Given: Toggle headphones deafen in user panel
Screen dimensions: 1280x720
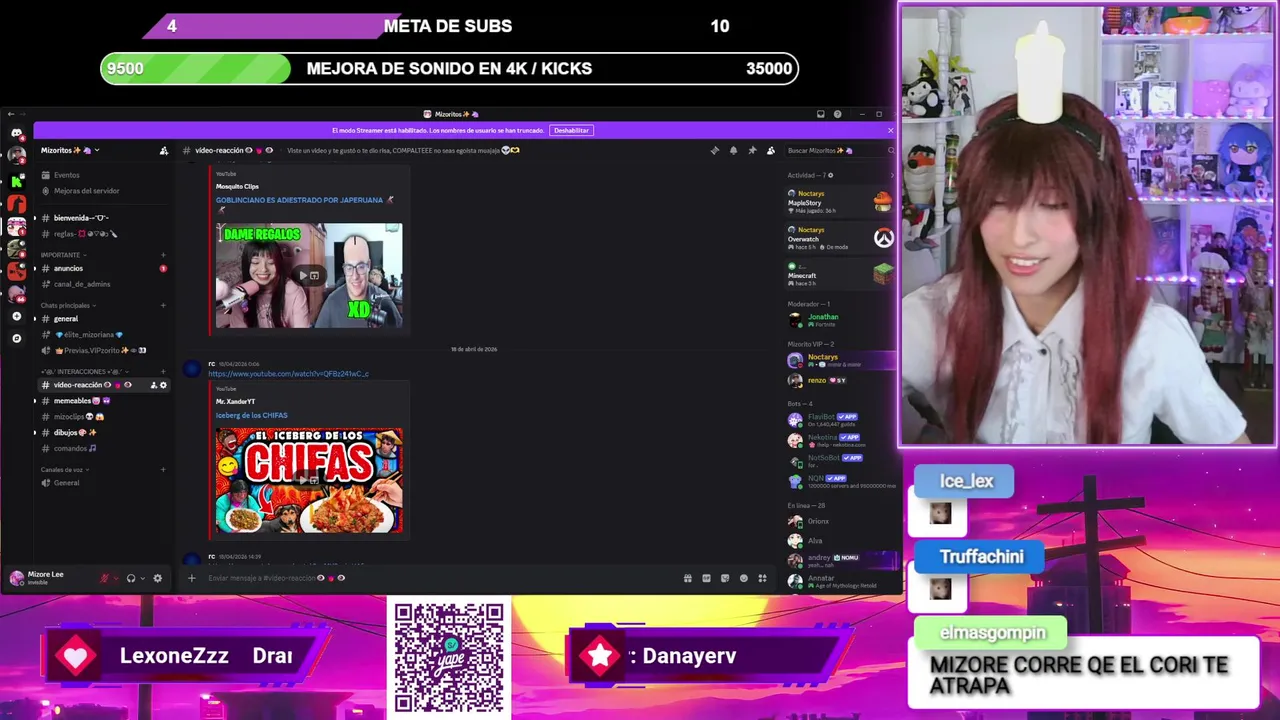Looking at the screenshot, I should 130,578.
